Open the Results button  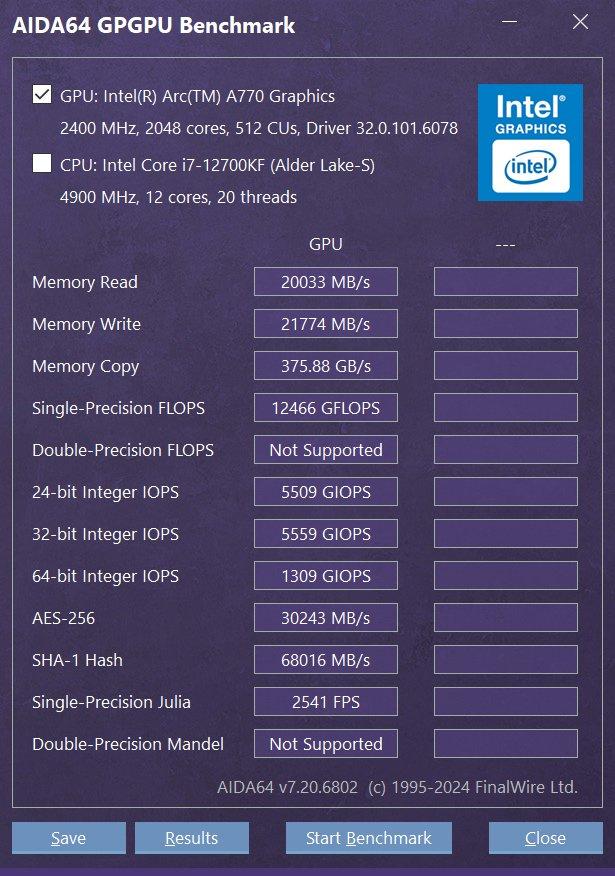pyautogui.click(x=192, y=838)
